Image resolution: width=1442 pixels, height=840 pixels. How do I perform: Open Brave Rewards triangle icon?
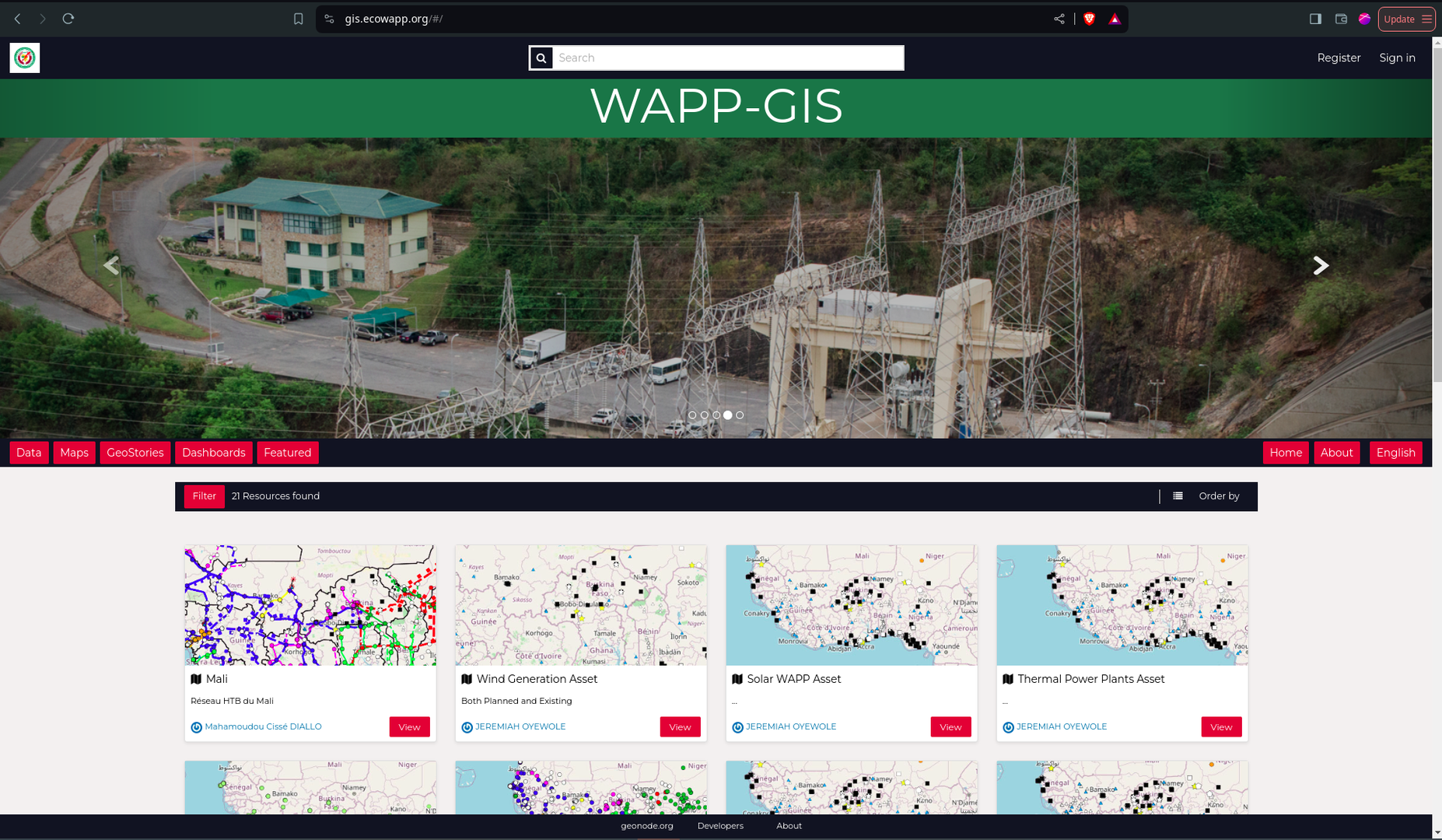1115,19
